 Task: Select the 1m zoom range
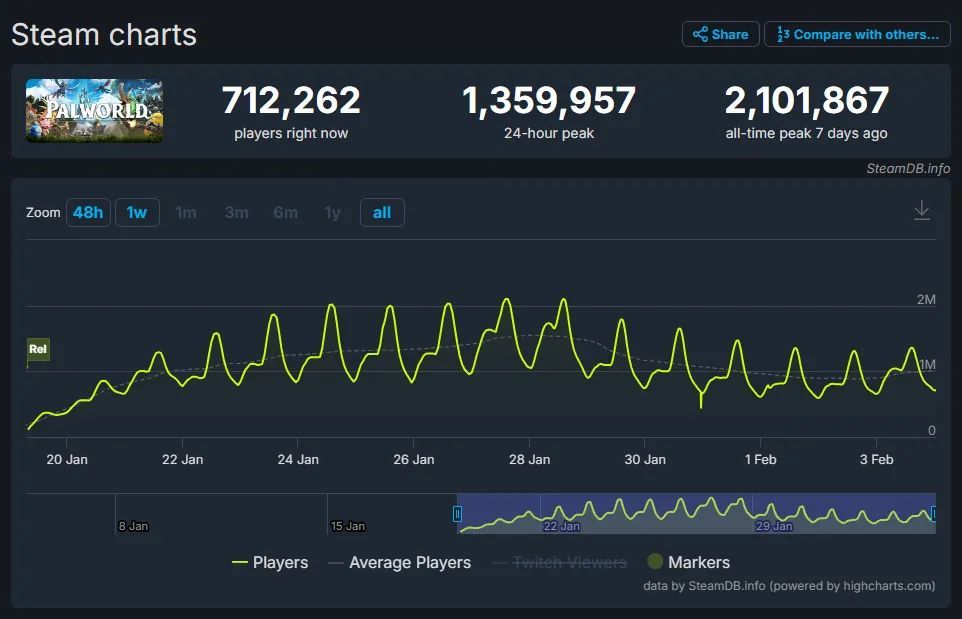click(186, 213)
